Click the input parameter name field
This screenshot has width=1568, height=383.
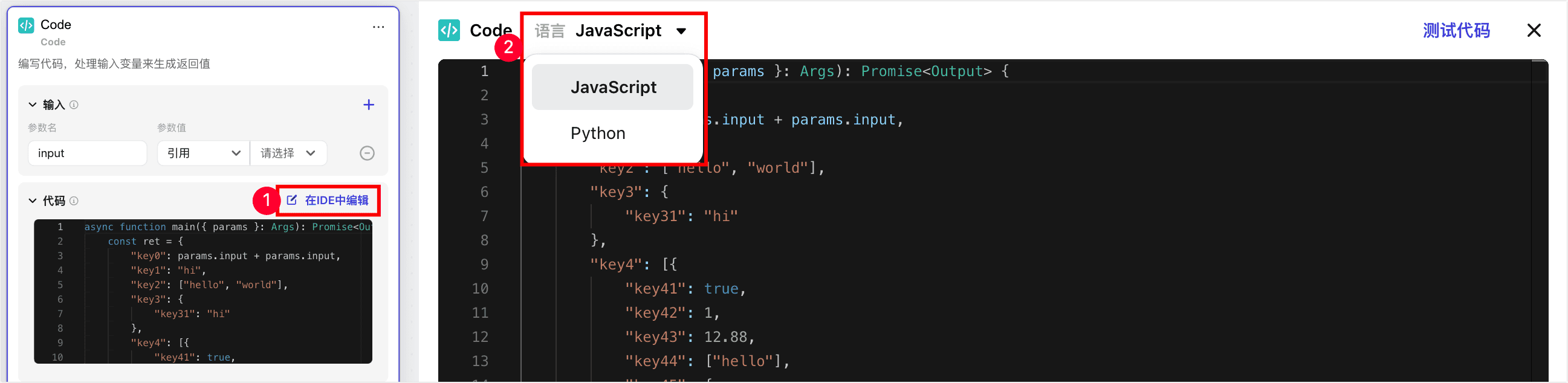click(87, 153)
